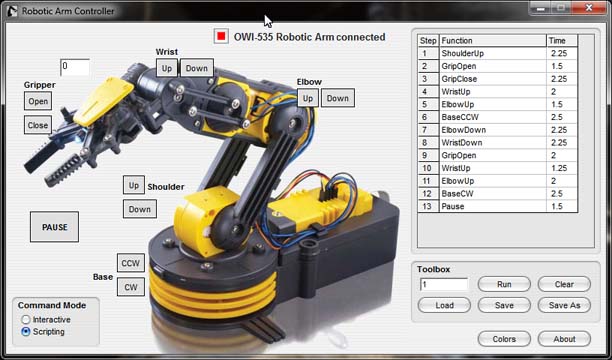Open the gripper
Viewport: 612px width, 360px height.
coord(38,101)
